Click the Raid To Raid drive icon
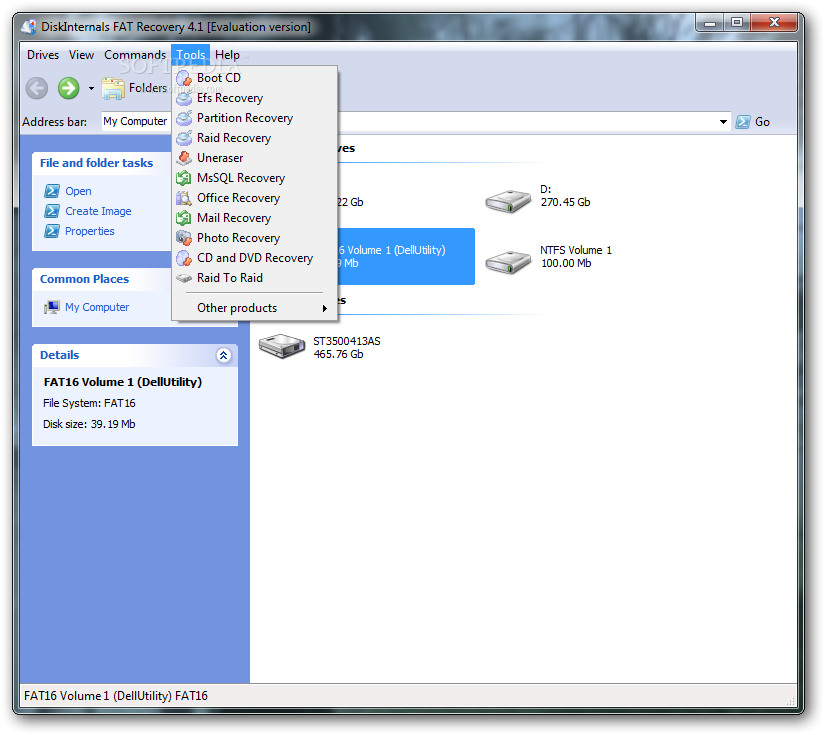 coord(184,278)
